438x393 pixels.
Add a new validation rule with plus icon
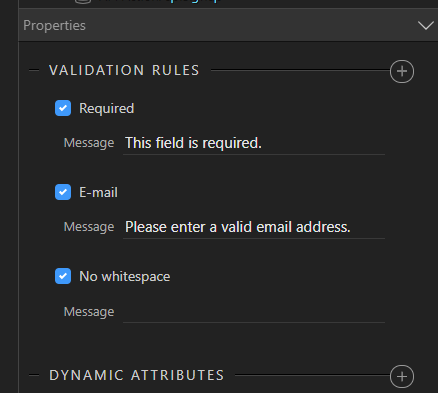click(402, 71)
